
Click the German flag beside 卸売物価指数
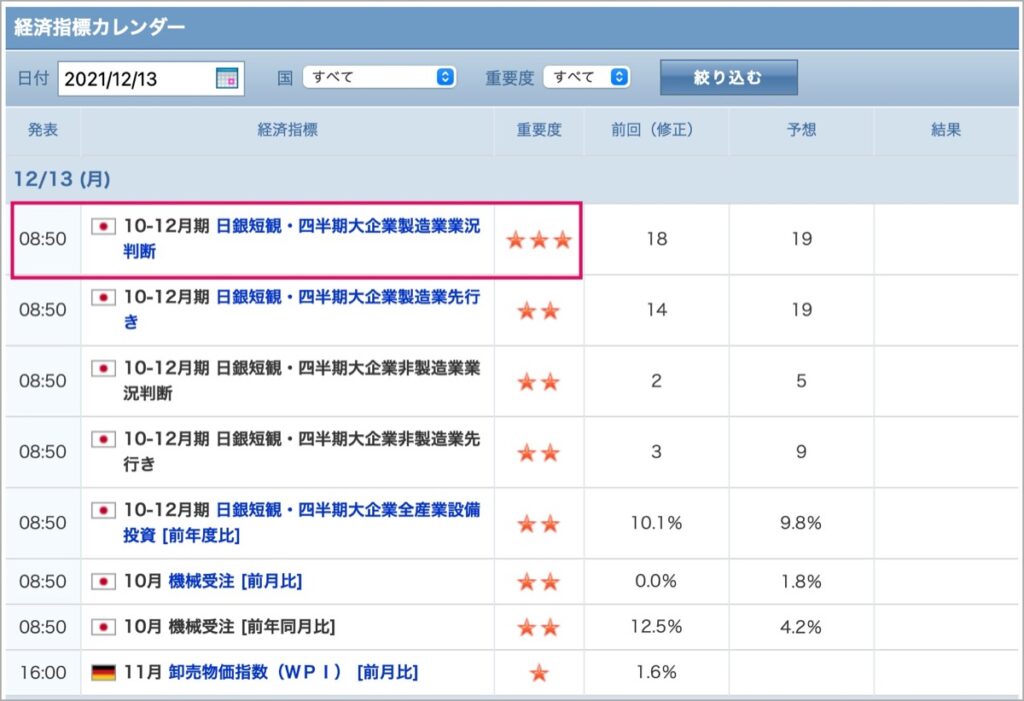103,672
